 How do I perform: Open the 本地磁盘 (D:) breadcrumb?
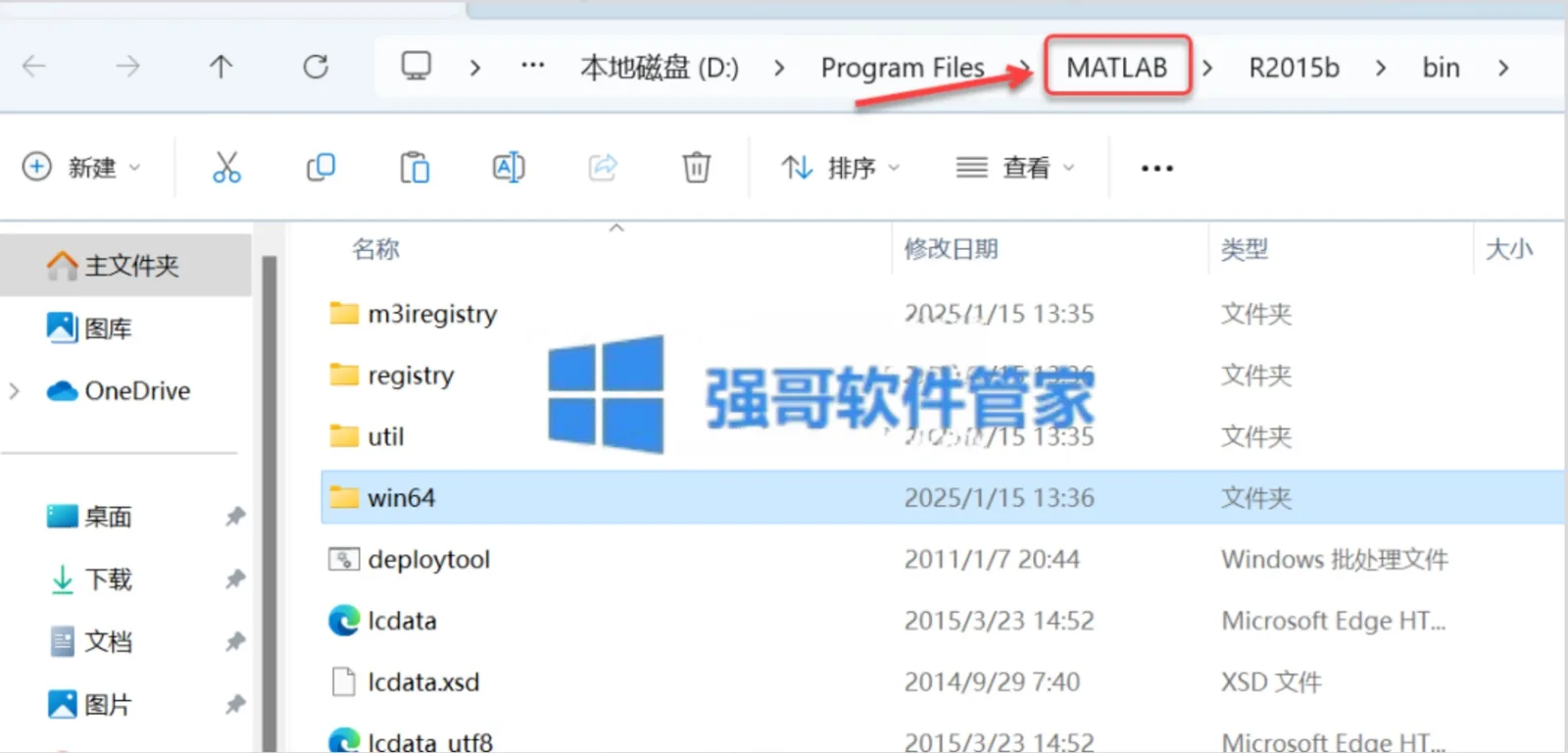point(660,68)
